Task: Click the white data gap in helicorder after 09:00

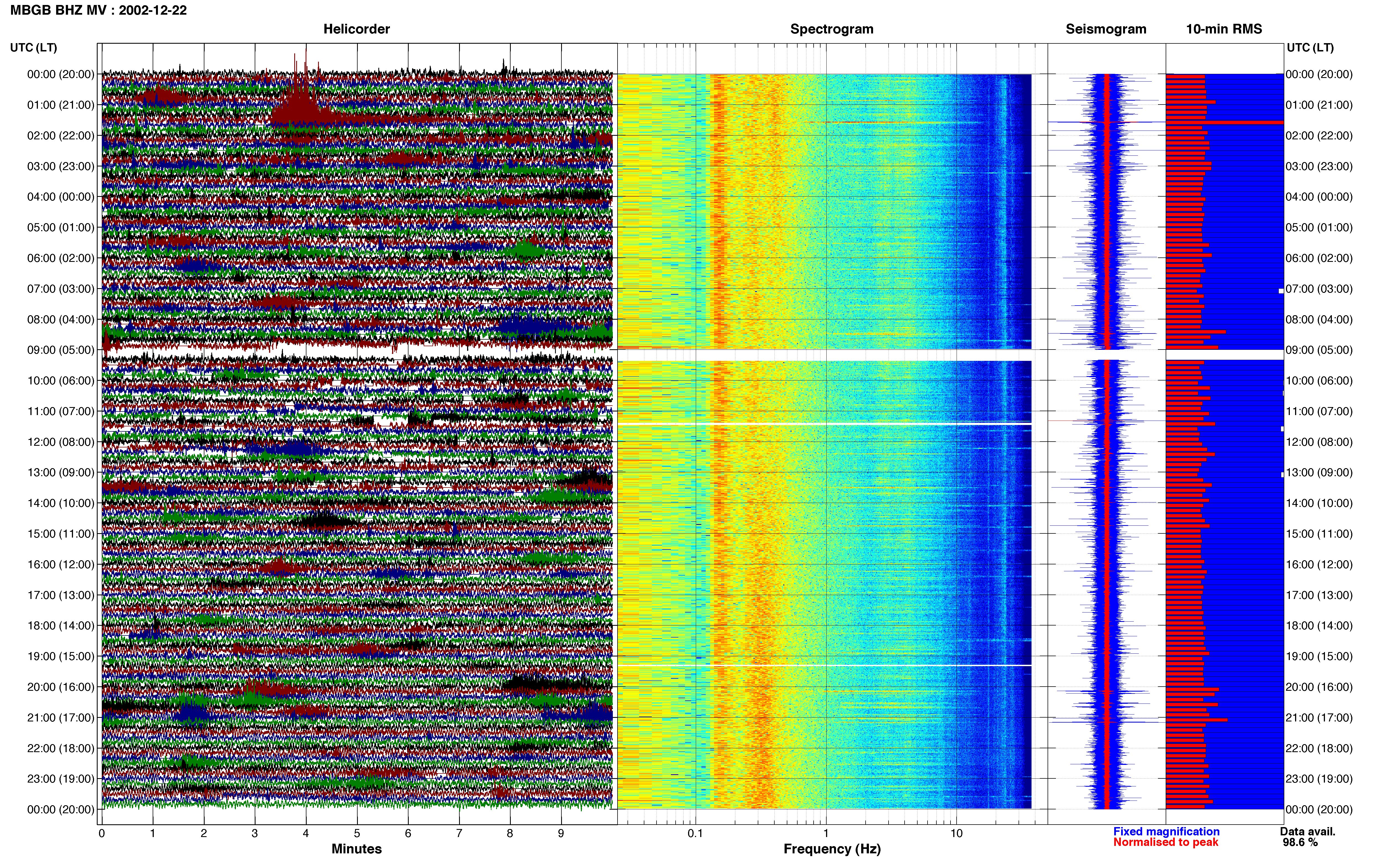Action: [x=356, y=352]
